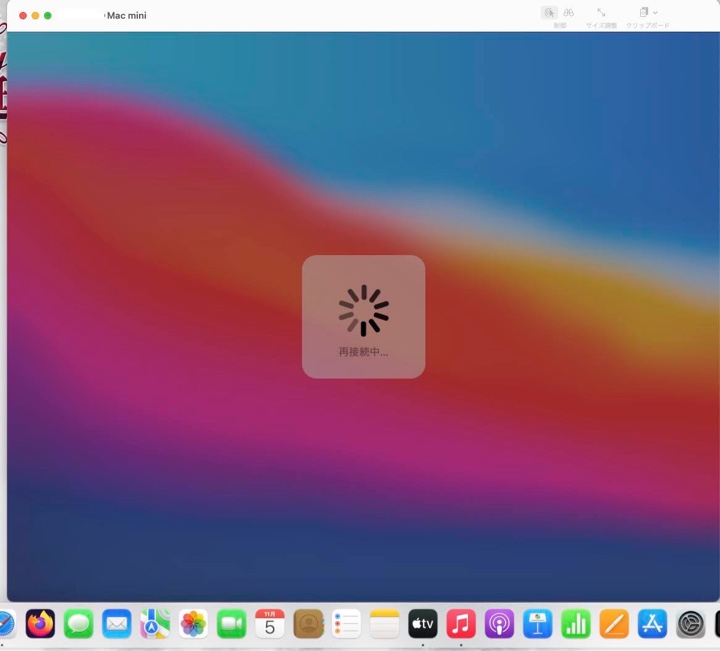Screen dimensions: 720x651
Task: Launch Keynote from the Dock
Action: [x=538, y=624]
